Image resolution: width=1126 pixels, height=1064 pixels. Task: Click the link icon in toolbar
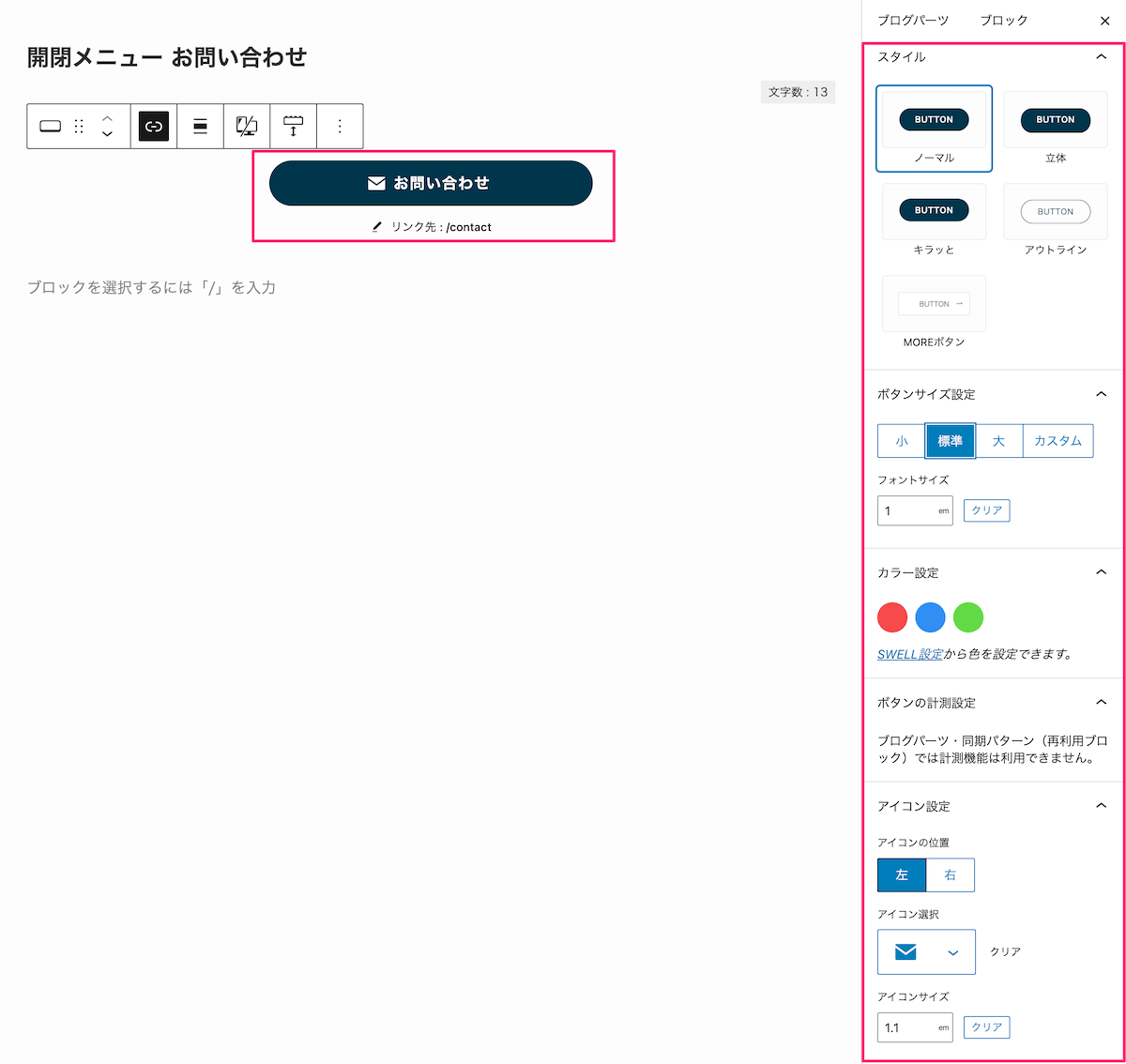pyautogui.click(x=154, y=126)
